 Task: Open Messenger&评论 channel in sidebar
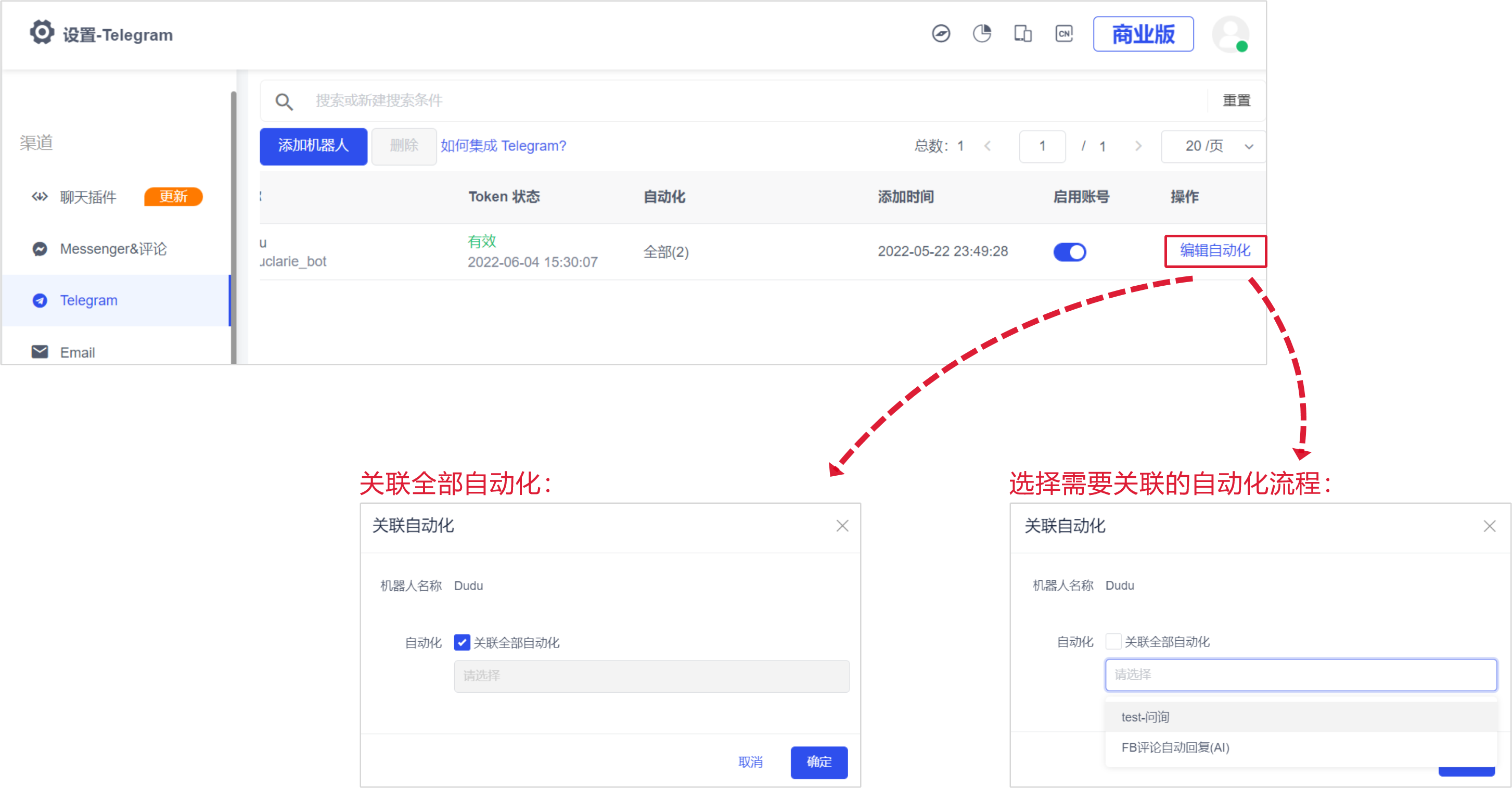click(x=113, y=249)
